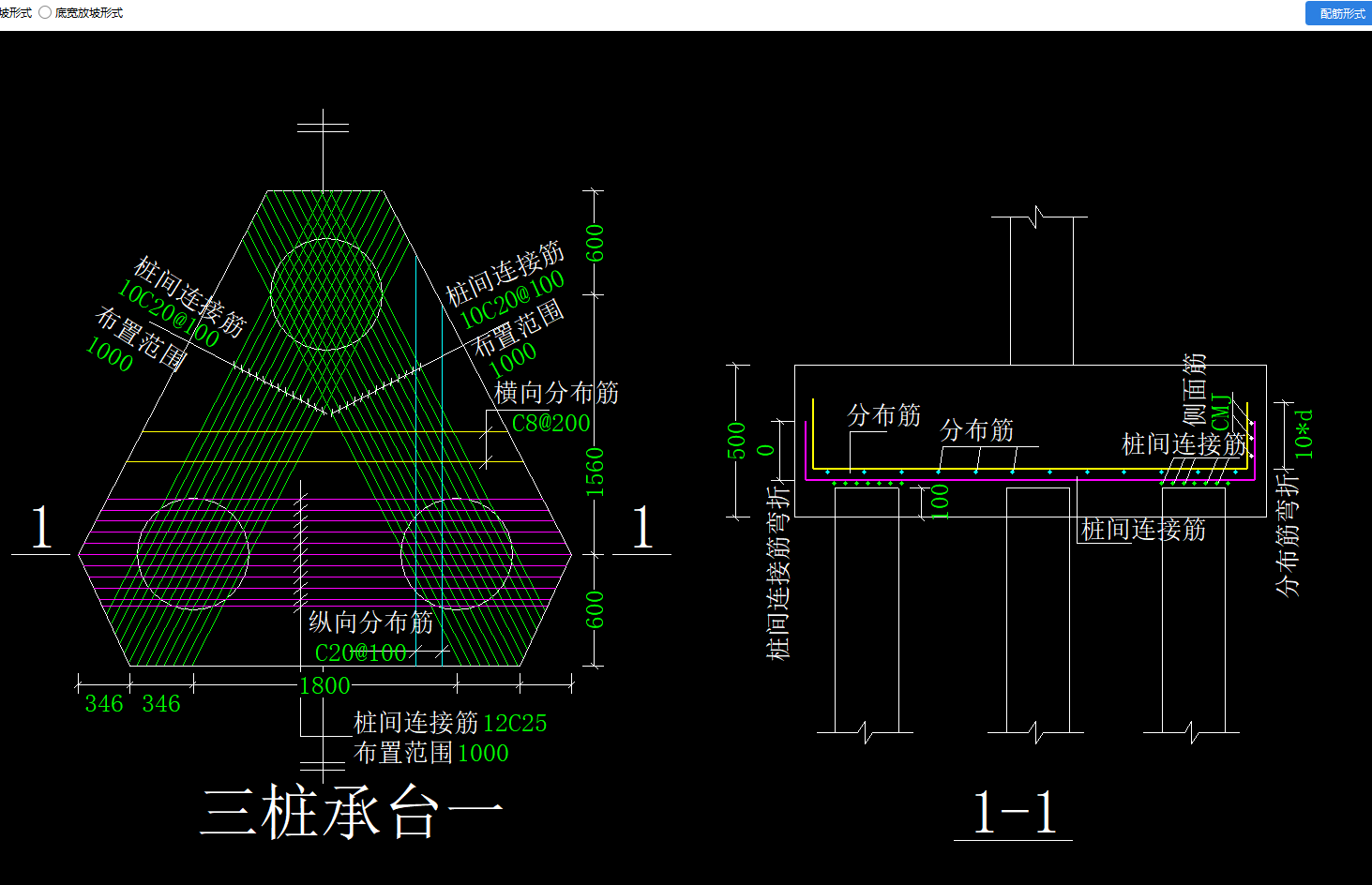Select the 1560 vertical dimension value
Screen dimensions: 1372x885
[x=595, y=472]
